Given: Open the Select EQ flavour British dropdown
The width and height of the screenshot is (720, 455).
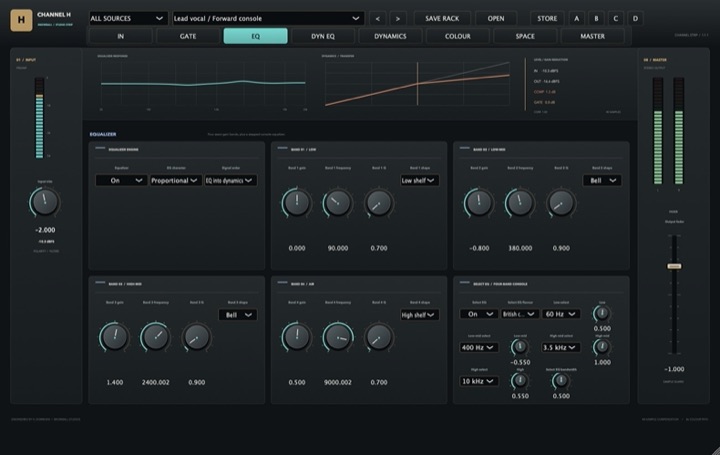Looking at the screenshot, I should 520,314.
